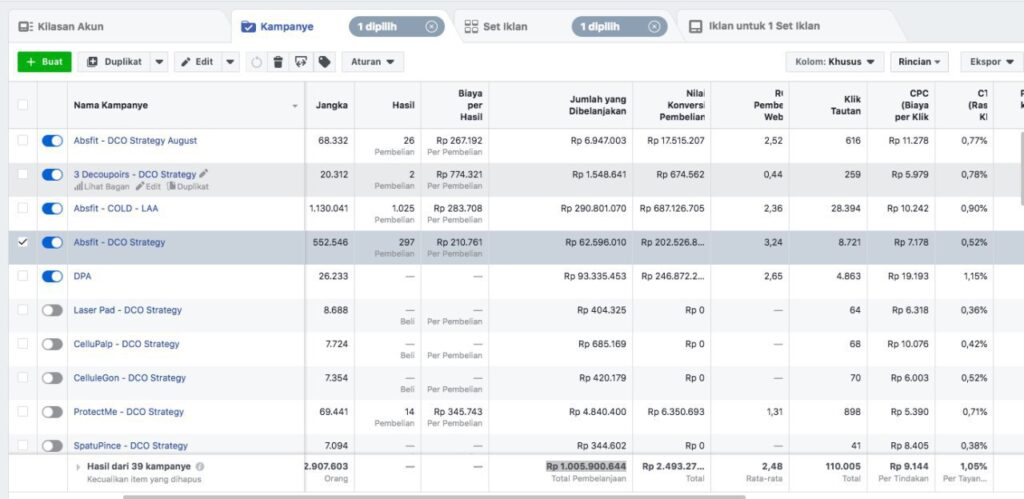Click the tag label icon in toolbar

click(x=324, y=62)
